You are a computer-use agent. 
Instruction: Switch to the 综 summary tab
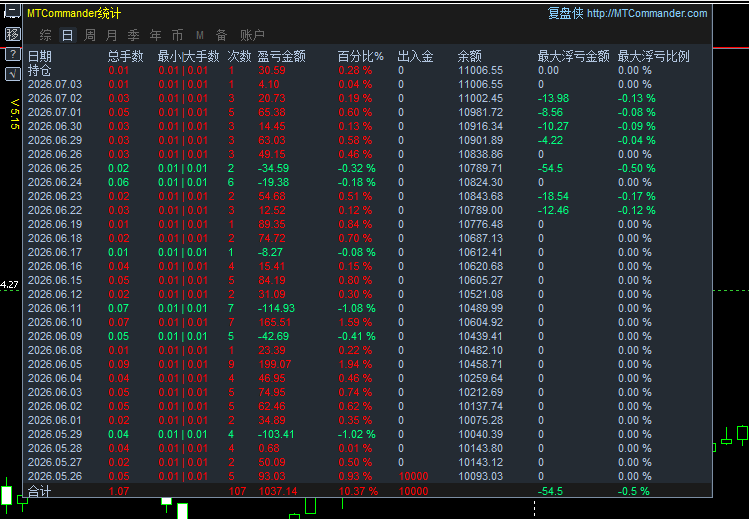[x=45, y=35]
